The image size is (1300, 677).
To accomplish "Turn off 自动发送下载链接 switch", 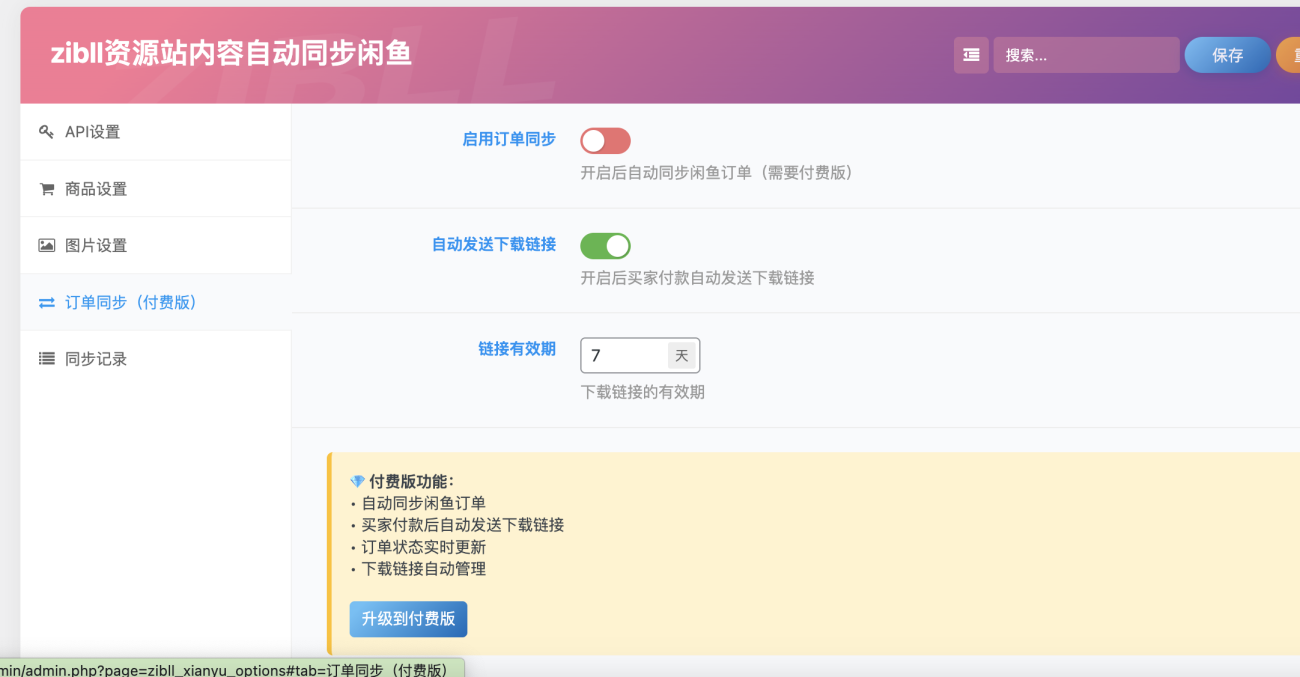I will pos(605,246).
